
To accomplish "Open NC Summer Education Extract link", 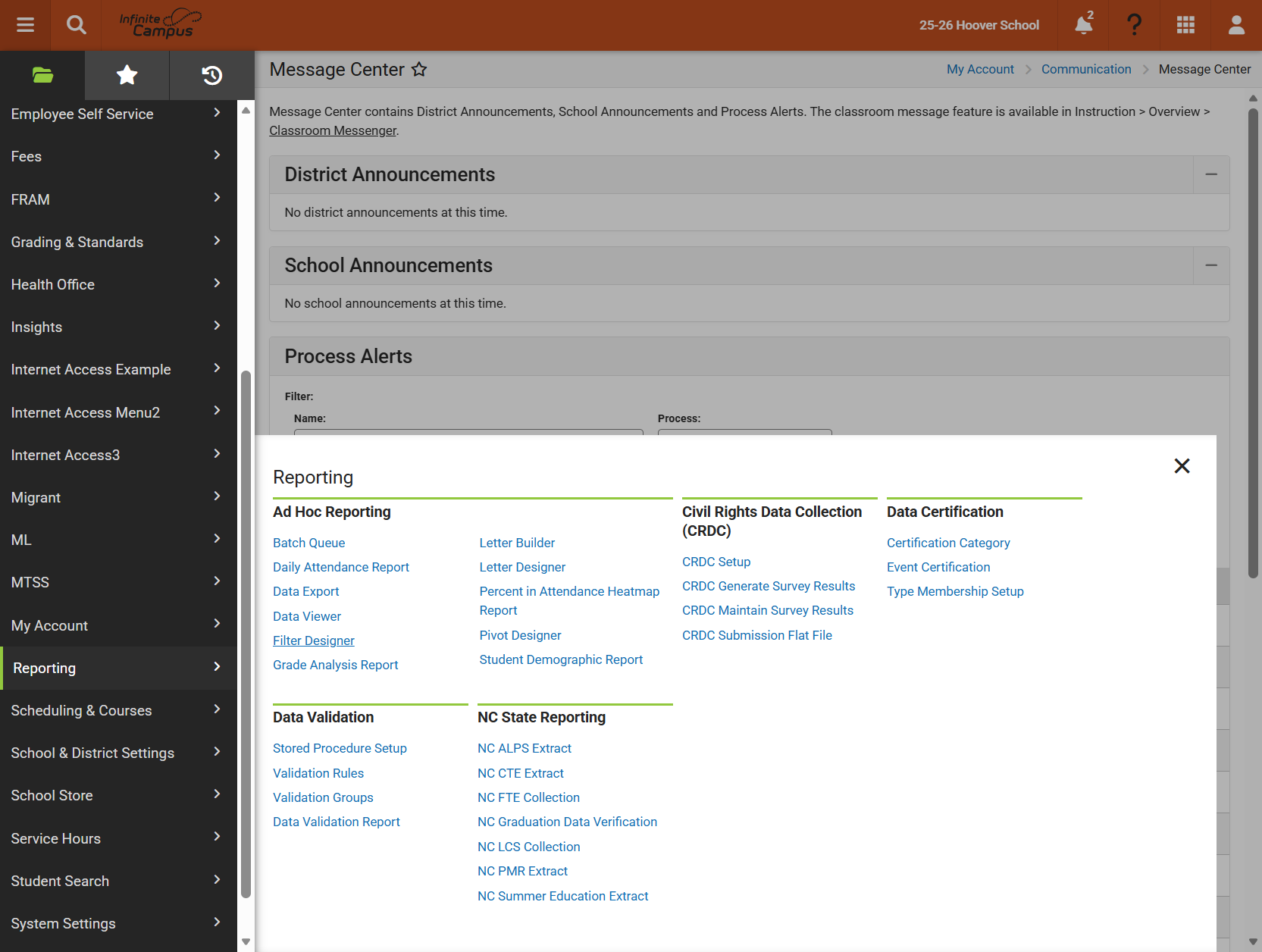I will [x=562, y=896].
